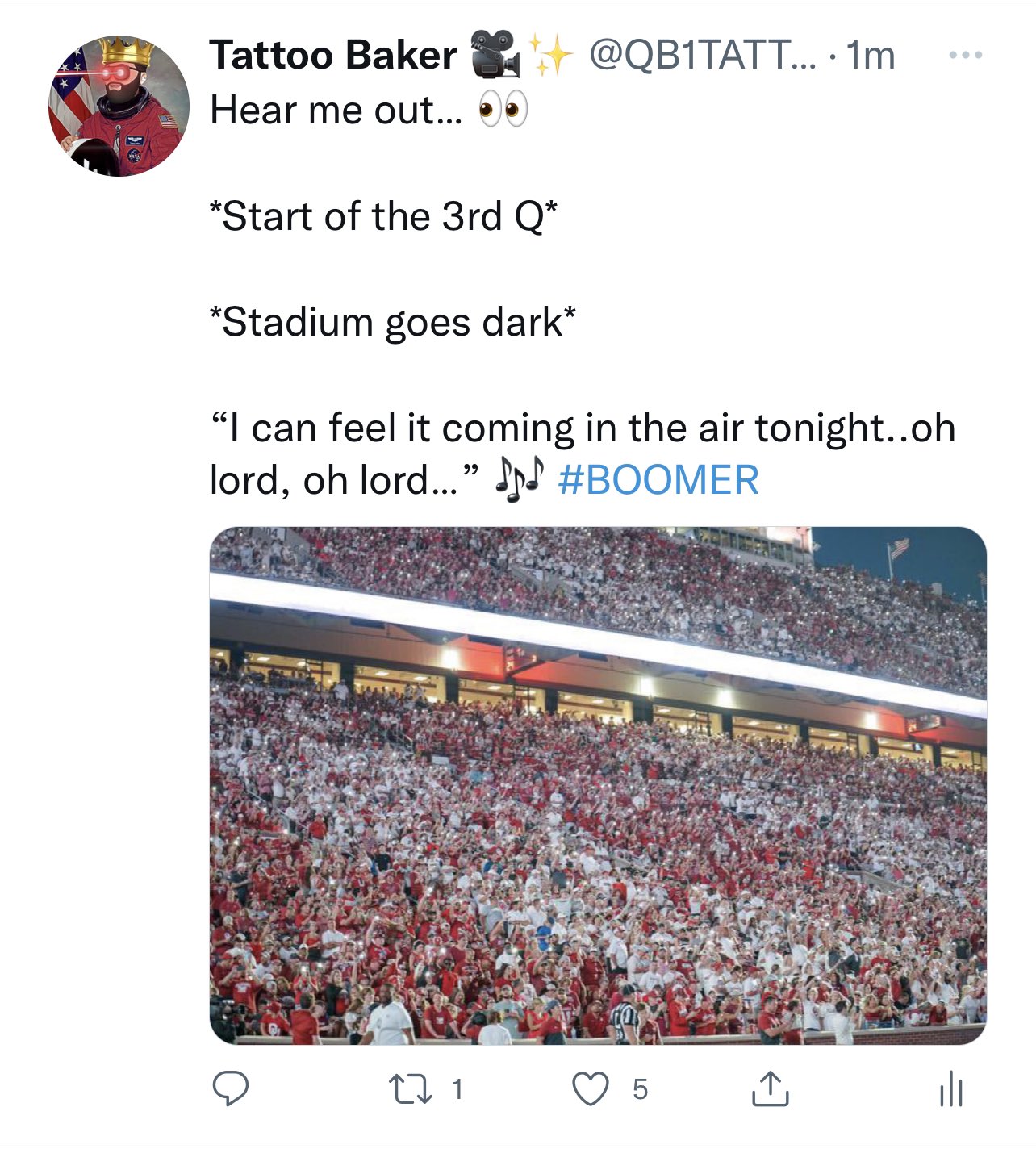Screen dimensions: 1036x1149
Task: Like the tweet with the heart icon
Action: coord(591,1089)
